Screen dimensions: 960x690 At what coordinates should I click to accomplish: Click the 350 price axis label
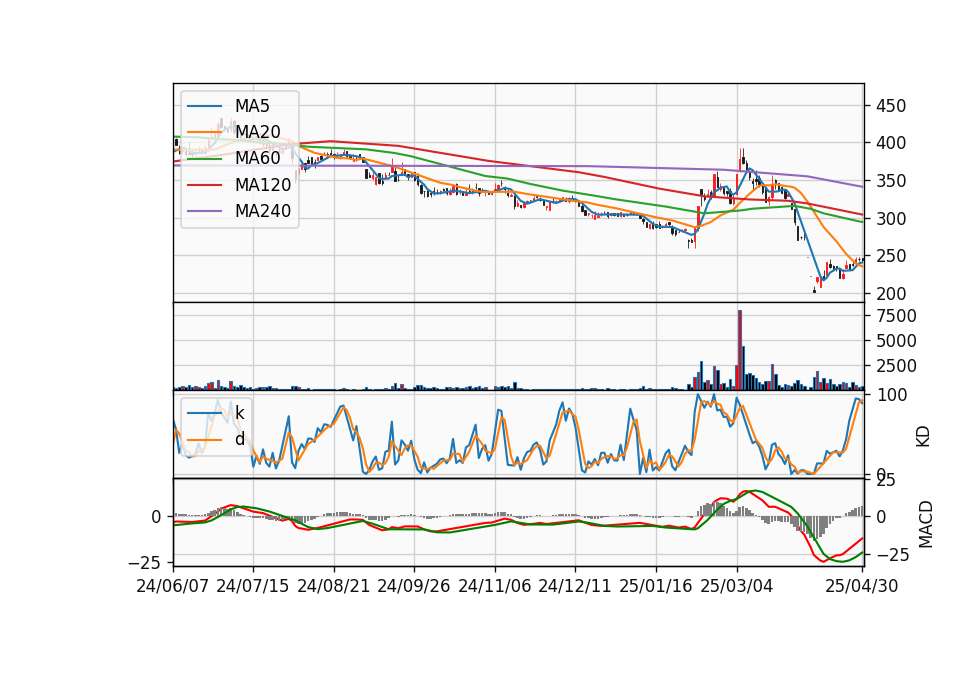[891, 181]
